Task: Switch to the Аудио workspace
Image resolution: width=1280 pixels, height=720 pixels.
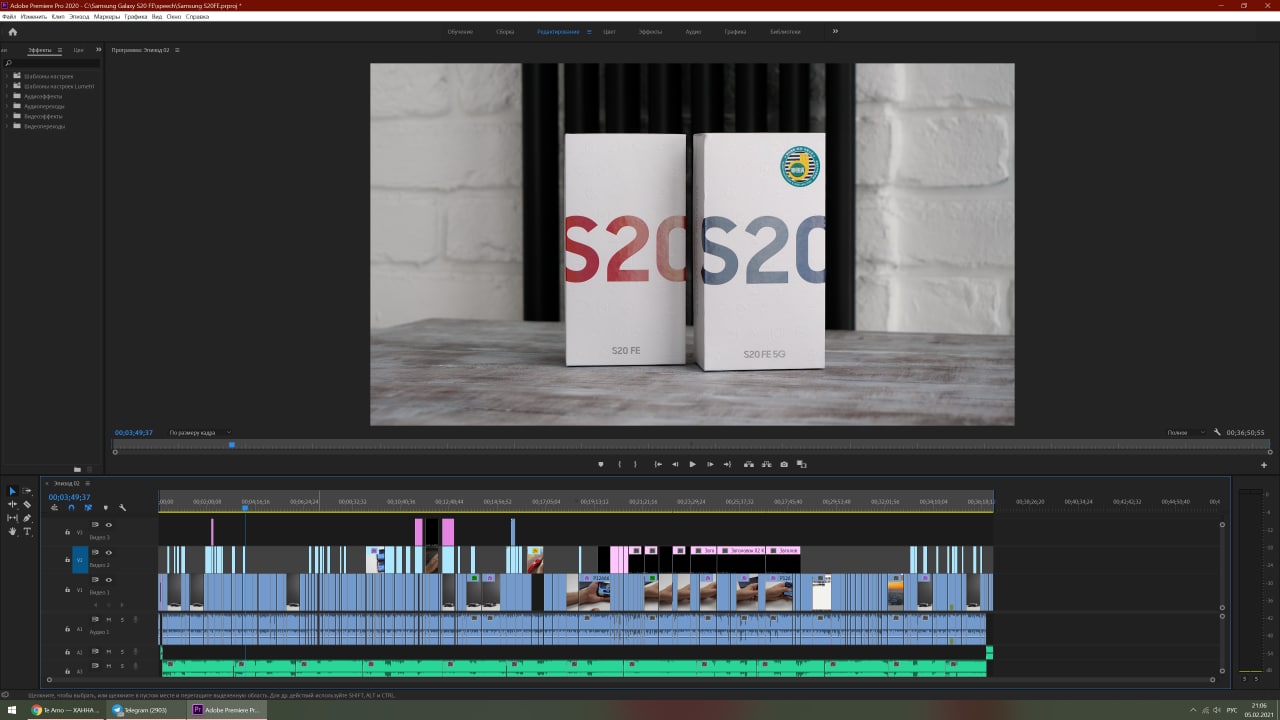Action: click(693, 32)
